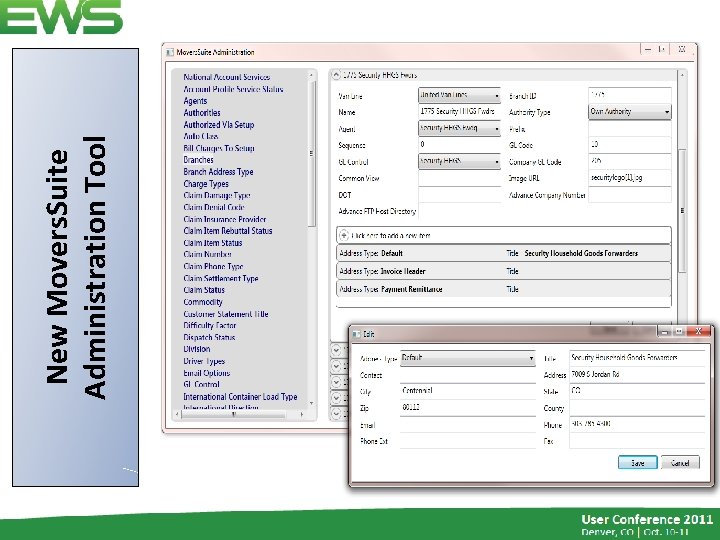Select Claim Number entry
720x540 pixels.
[x=208, y=254]
